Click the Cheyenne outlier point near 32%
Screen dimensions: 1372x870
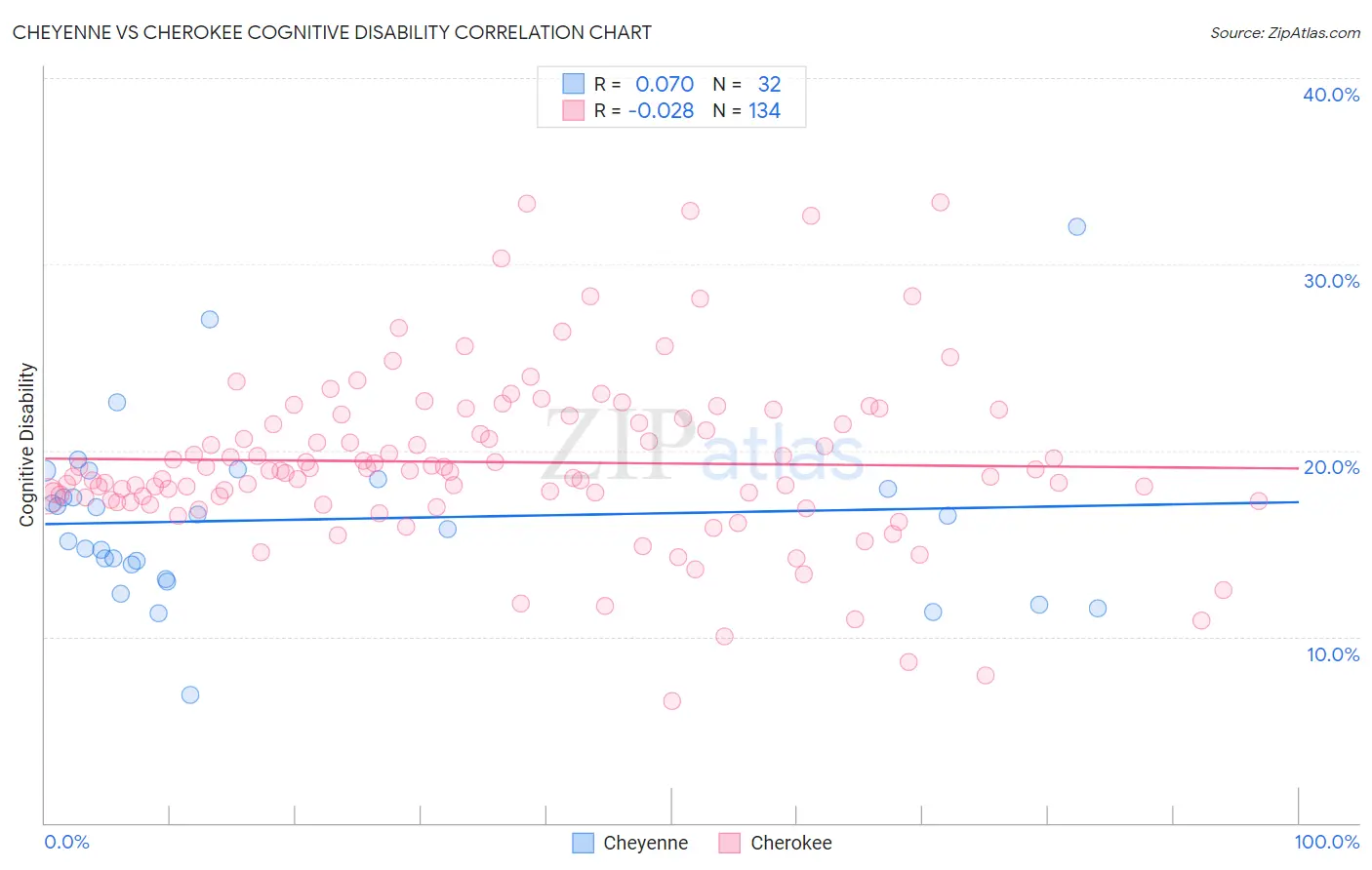point(1076,226)
